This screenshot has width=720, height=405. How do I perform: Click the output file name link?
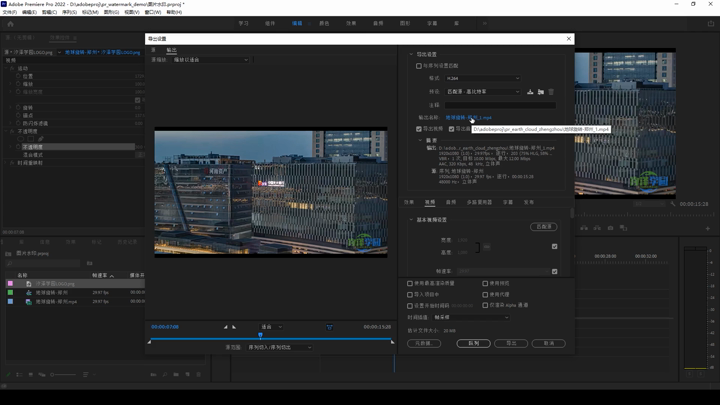[468, 117]
